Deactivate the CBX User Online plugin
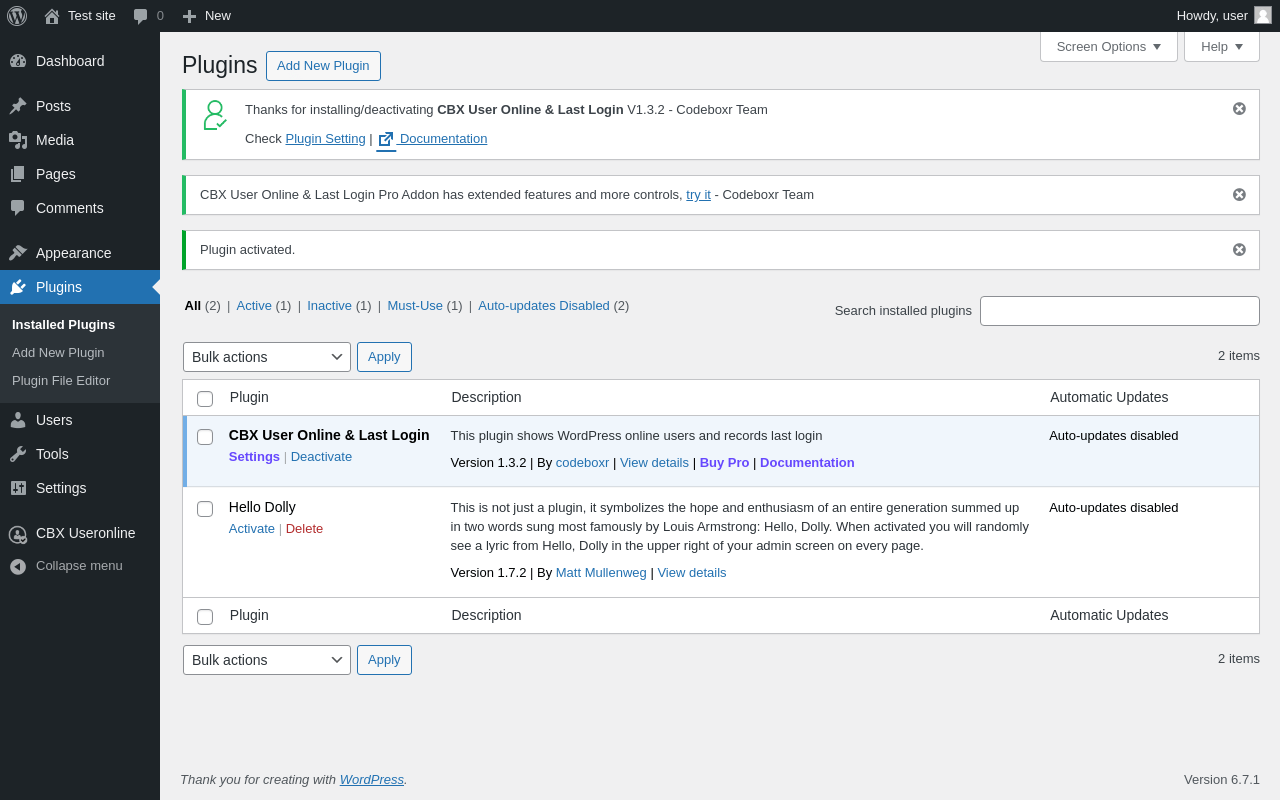Screen dimensions: 1280x800 321,457
